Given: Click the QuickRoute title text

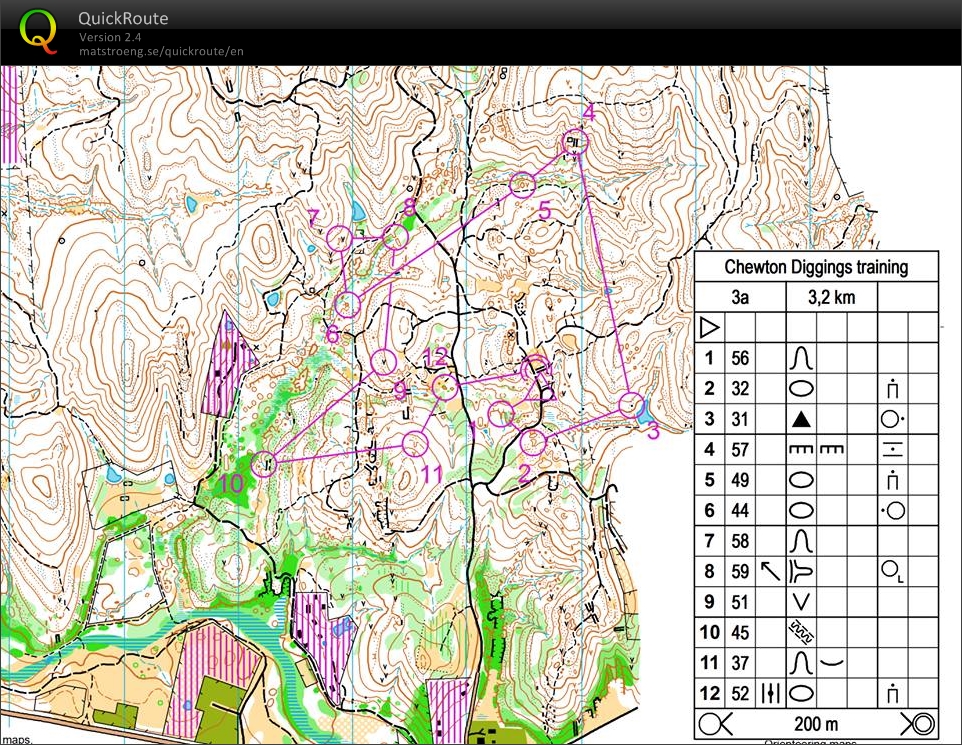Looking at the screenshot, I should click(123, 18).
